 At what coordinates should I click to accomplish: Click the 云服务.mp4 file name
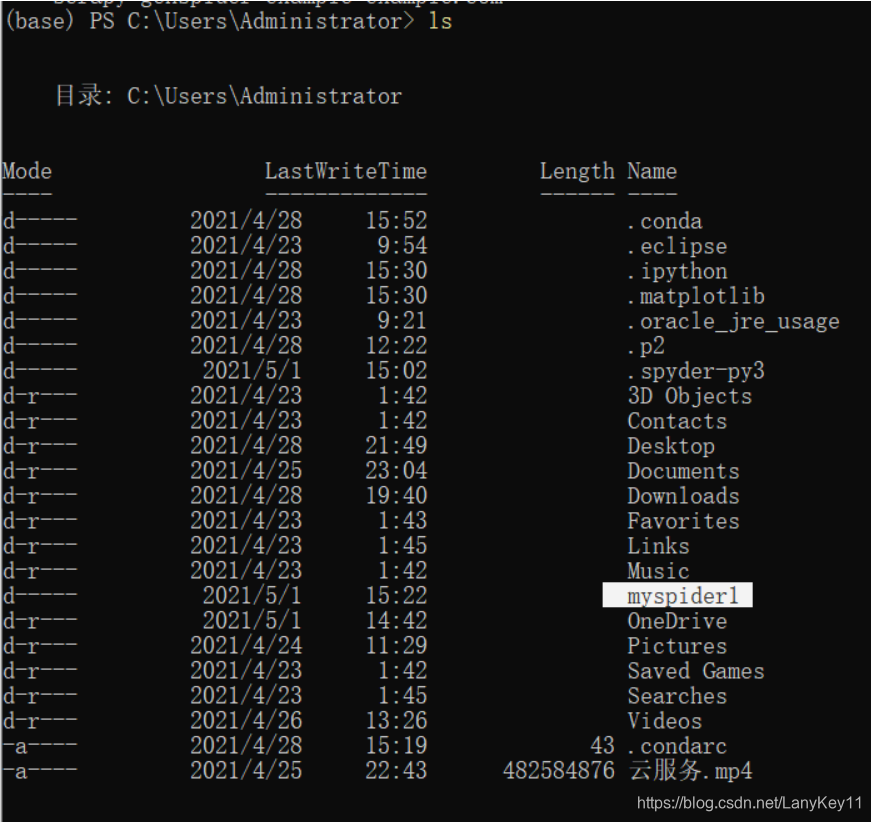(x=690, y=770)
